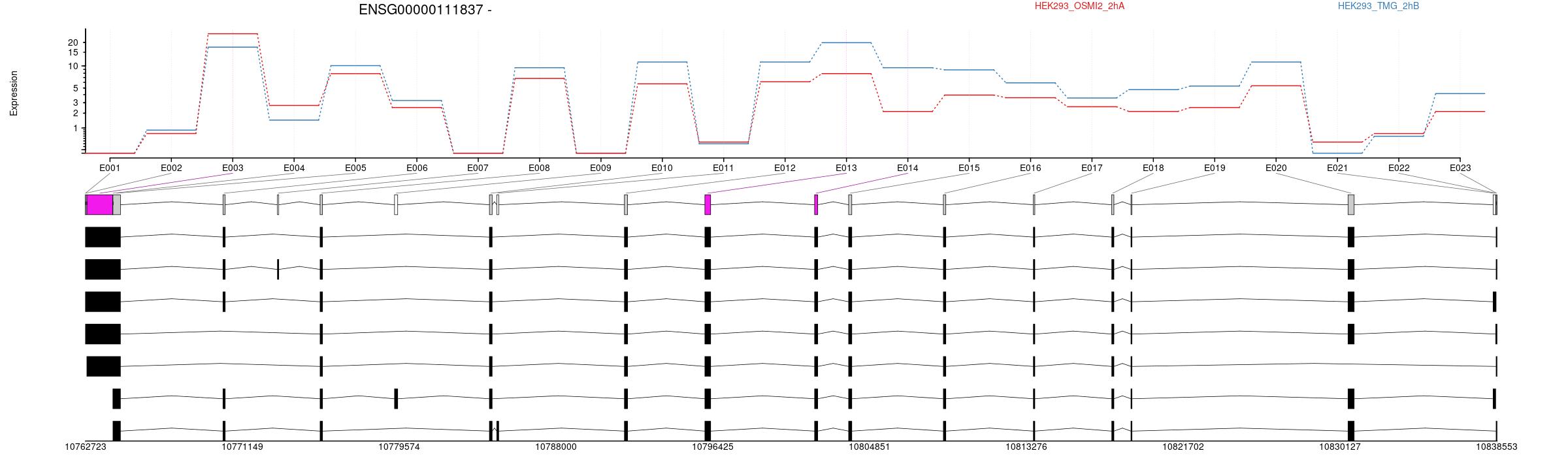Click exon label E003
This screenshot has height=457, width=1568.
tap(233, 168)
